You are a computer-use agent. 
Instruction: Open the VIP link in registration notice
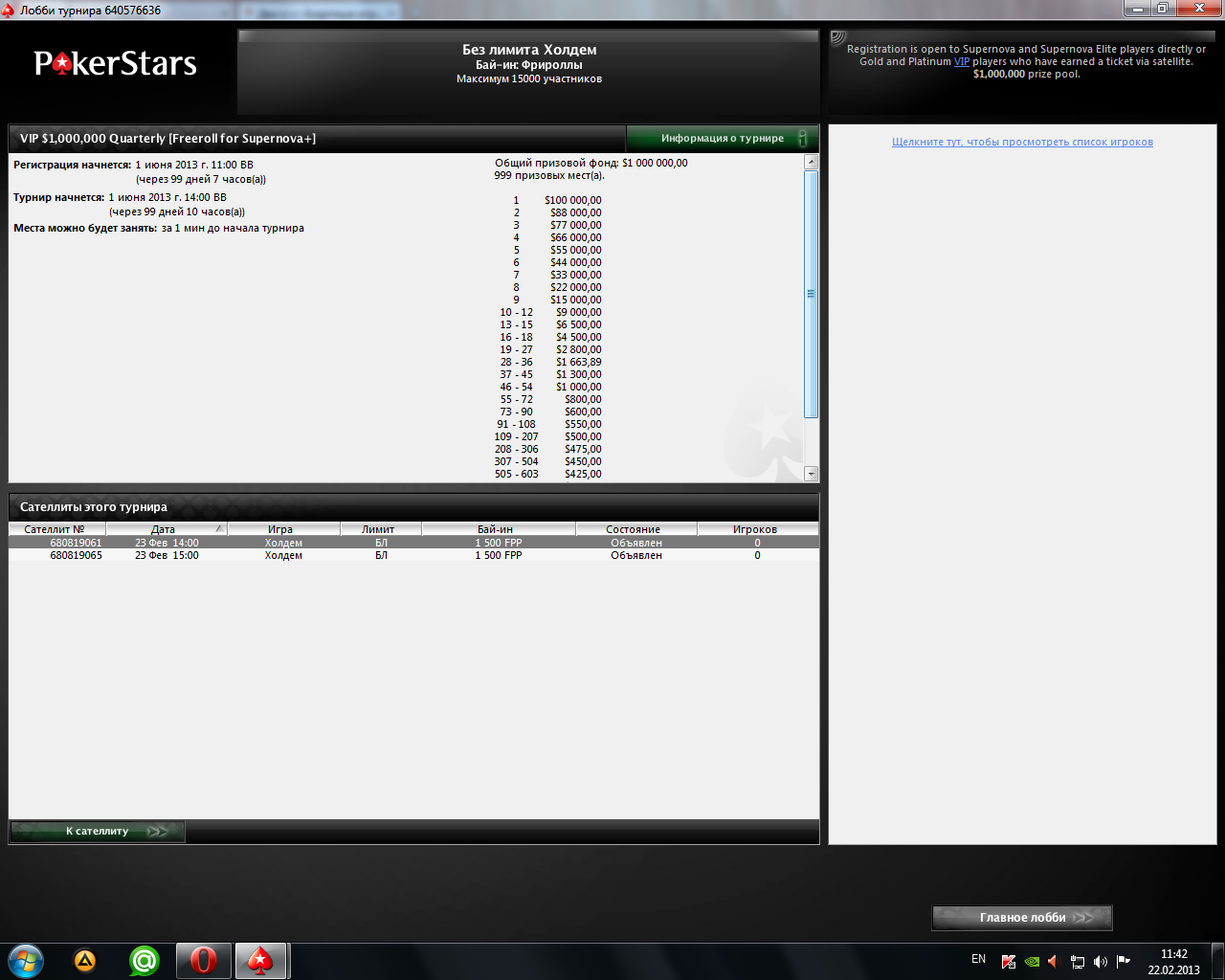(x=962, y=61)
